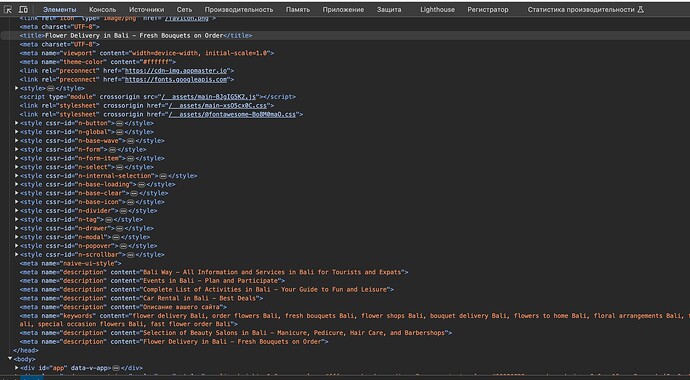Switch to the Защита tab
Screen dimensions: 690x380
[389, 10]
